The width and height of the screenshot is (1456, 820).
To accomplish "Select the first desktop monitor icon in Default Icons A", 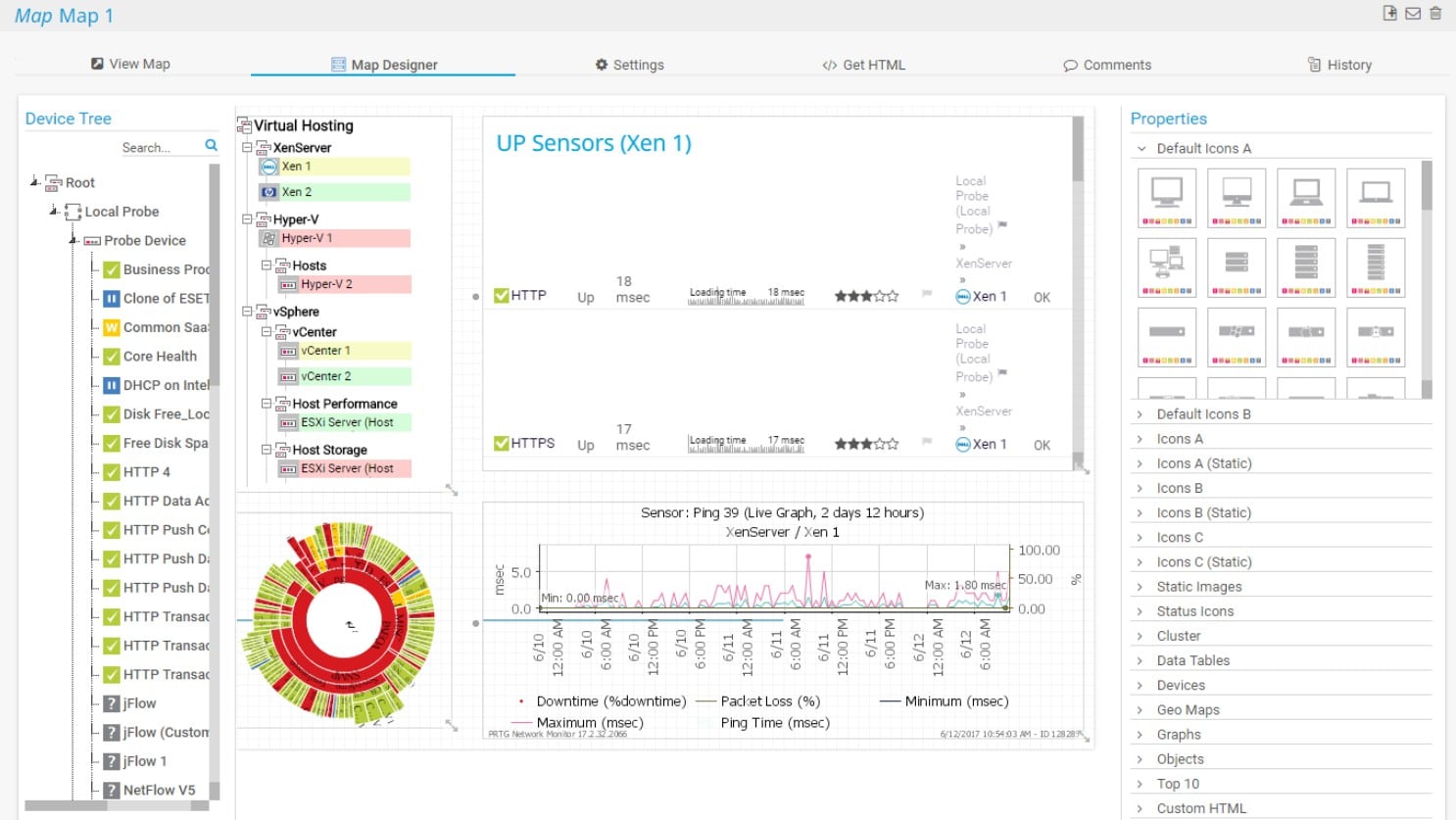I will click(x=1166, y=197).
